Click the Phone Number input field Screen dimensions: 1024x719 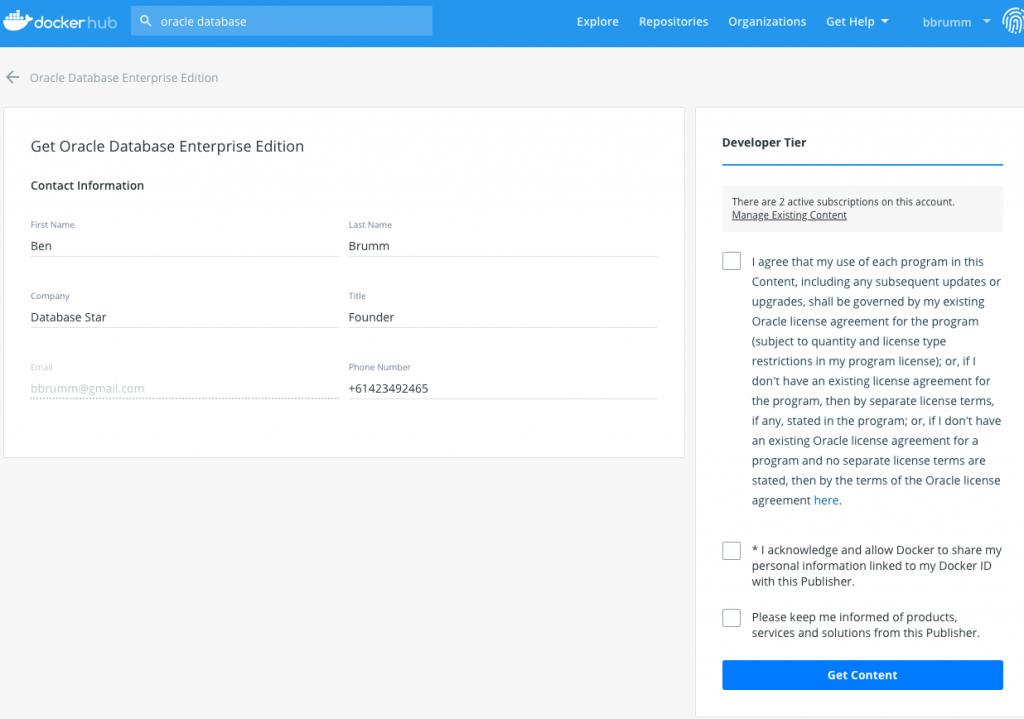pyautogui.click(x=502, y=388)
